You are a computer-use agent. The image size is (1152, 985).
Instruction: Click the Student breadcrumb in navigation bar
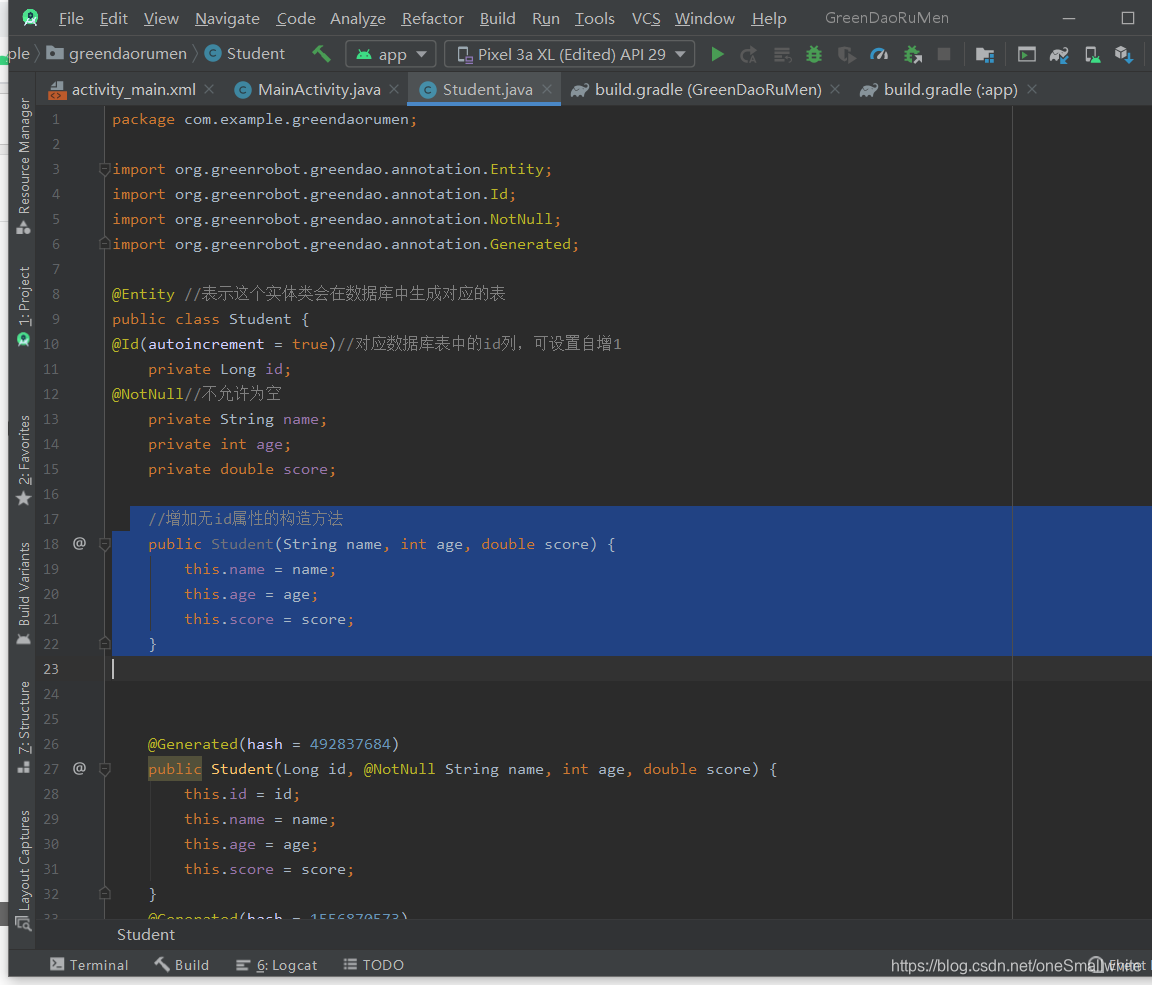click(245, 54)
